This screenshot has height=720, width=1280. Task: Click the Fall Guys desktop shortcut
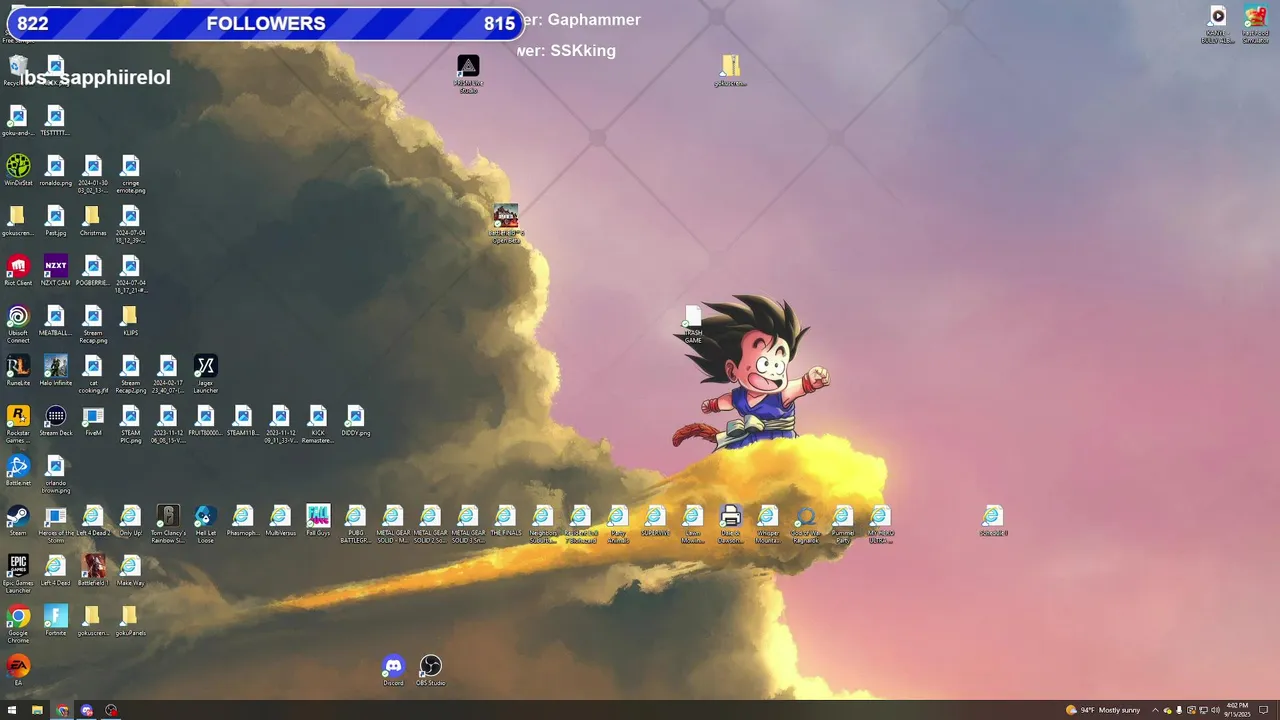(318, 521)
